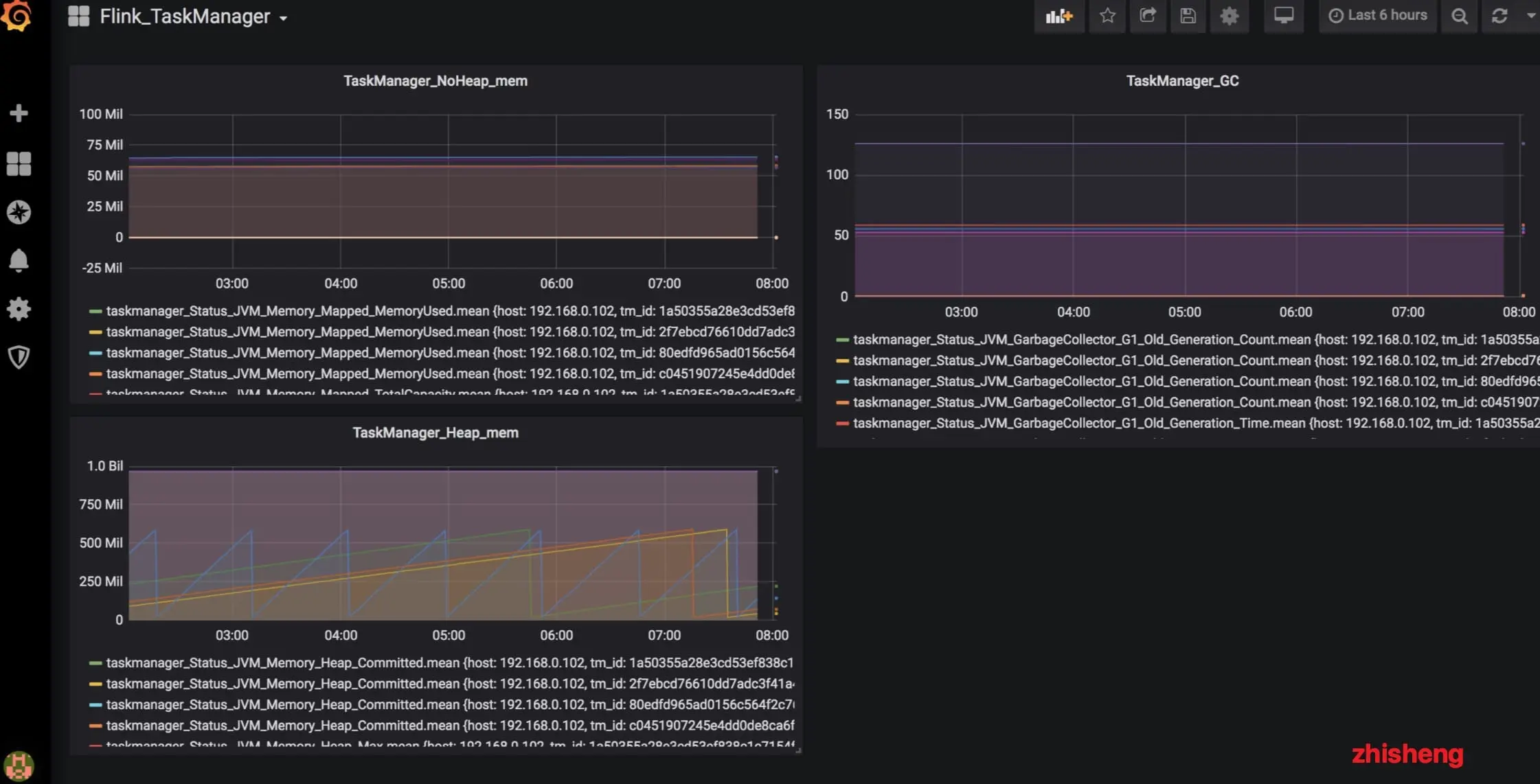1540x784 pixels.
Task: Click the Share dashboard icon
Action: 1148,16
